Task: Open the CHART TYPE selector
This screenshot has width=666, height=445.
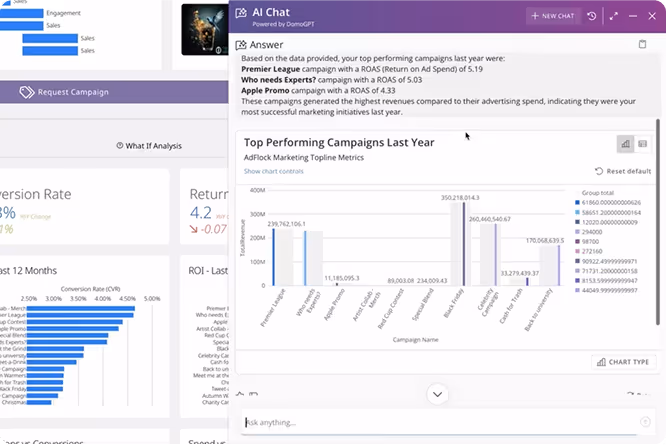Action: (623, 362)
